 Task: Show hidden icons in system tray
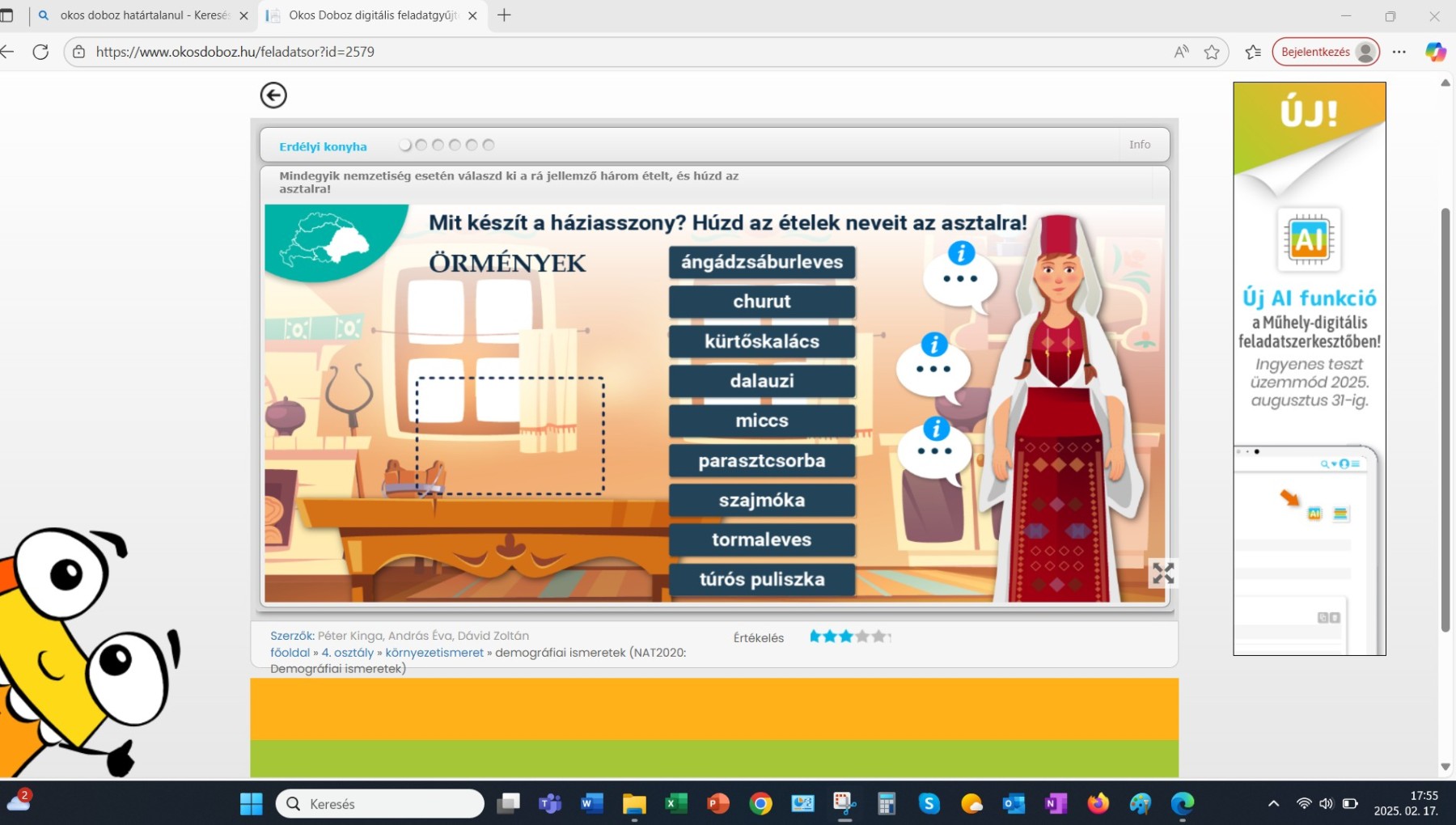coord(1273,803)
